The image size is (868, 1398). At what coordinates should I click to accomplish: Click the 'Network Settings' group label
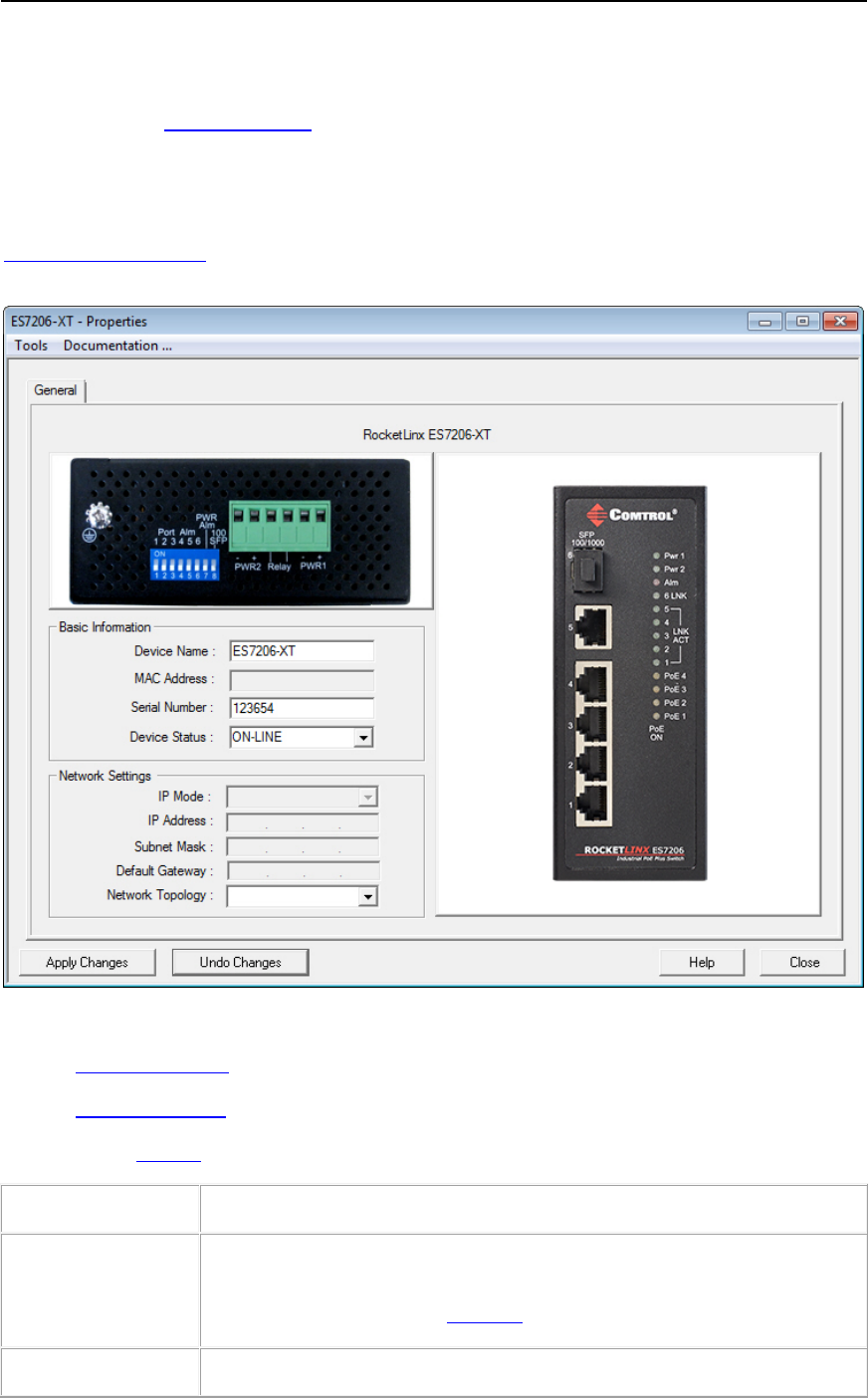pyautogui.click(x=105, y=776)
